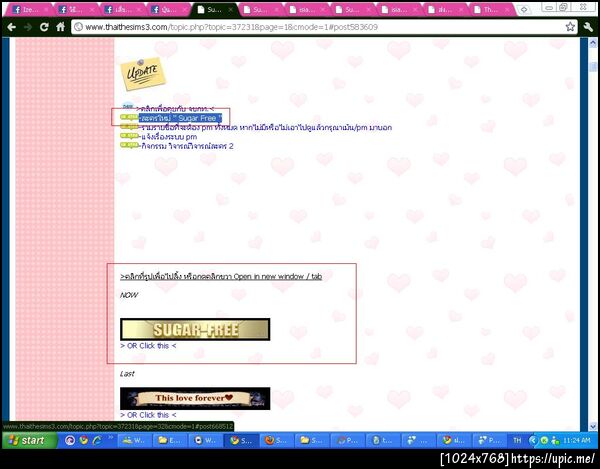Viewport: 600px width, 469px height.
Task: Open a new tab with the plus button
Action: [524, 9]
